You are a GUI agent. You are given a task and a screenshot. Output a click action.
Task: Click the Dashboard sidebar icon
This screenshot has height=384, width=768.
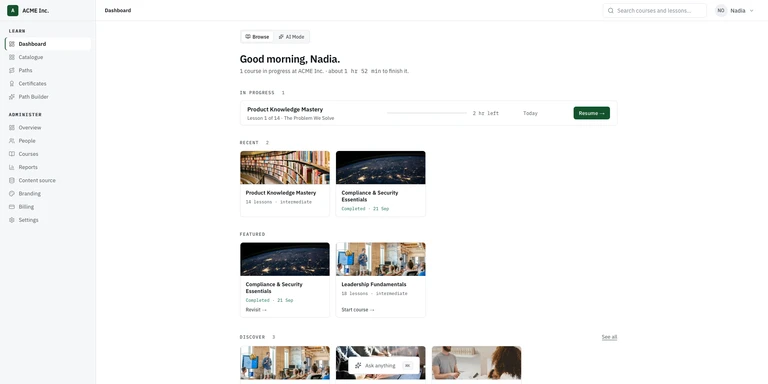click(12, 44)
